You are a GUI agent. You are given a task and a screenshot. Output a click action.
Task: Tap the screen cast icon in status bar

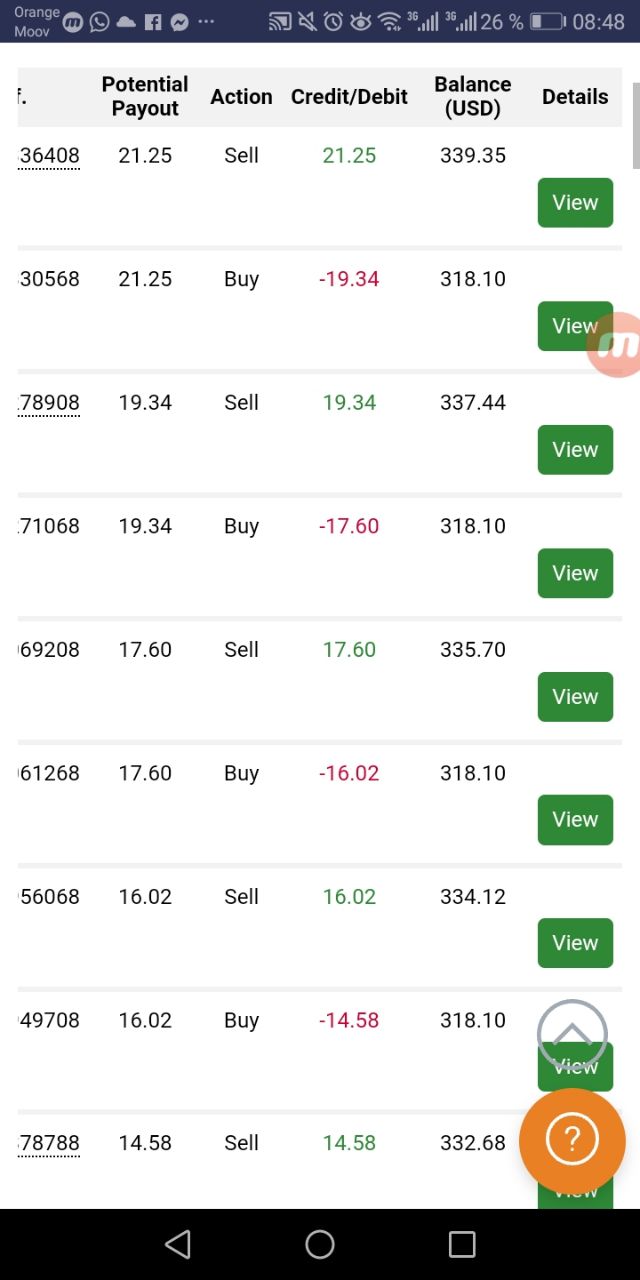click(278, 22)
